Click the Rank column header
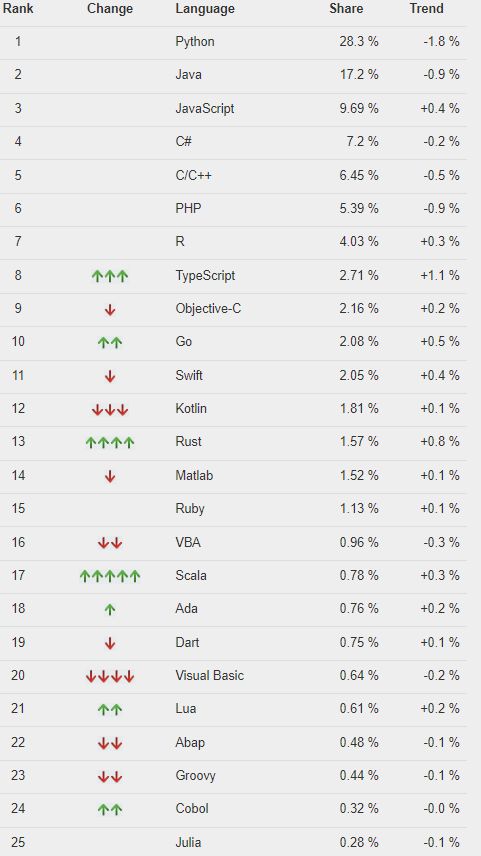The width and height of the screenshot is (481, 856). (x=18, y=9)
